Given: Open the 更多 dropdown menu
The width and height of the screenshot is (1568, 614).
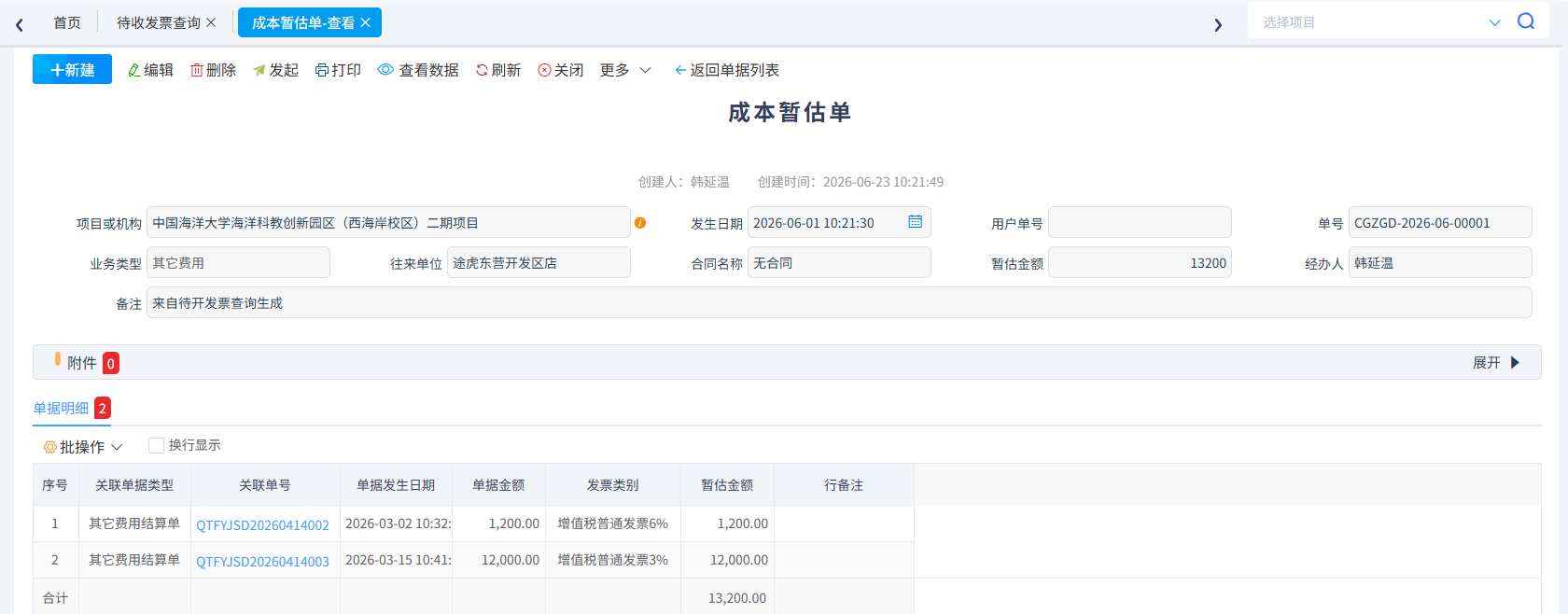Looking at the screenshot, I should tap(625, 70).
